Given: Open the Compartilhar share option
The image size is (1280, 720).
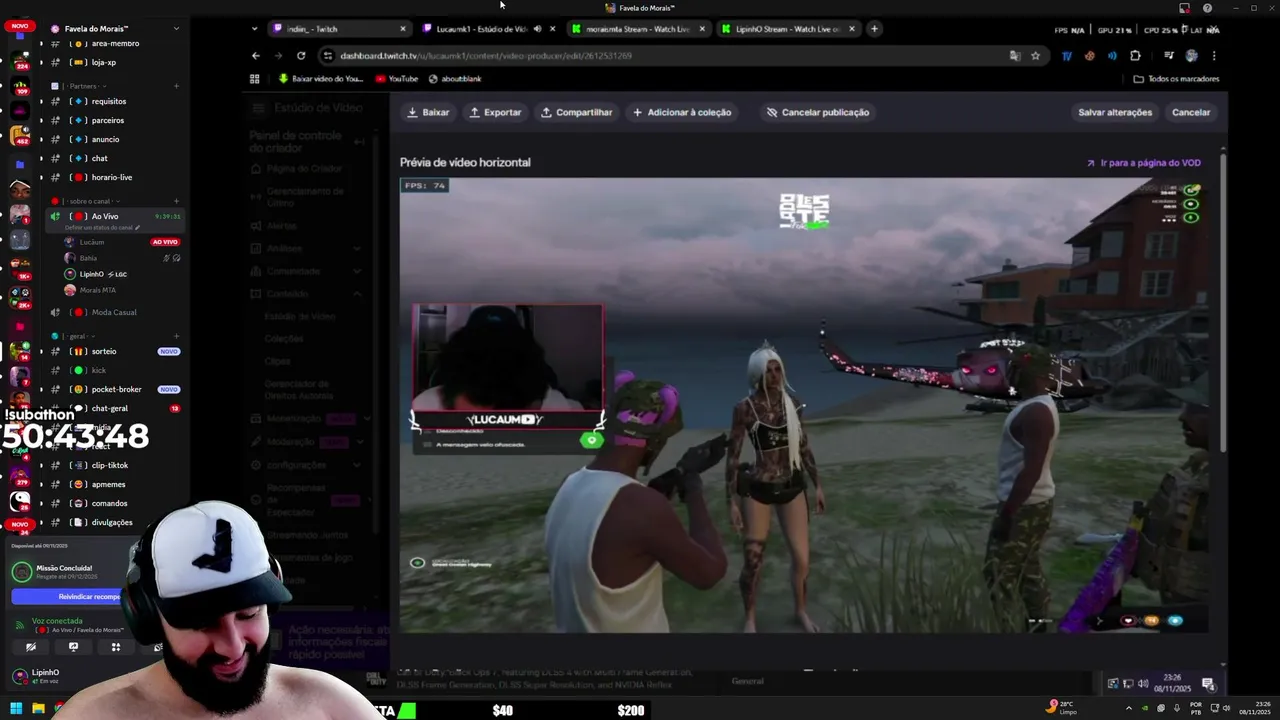Looking at the screenshot, I should pos(576,112).
